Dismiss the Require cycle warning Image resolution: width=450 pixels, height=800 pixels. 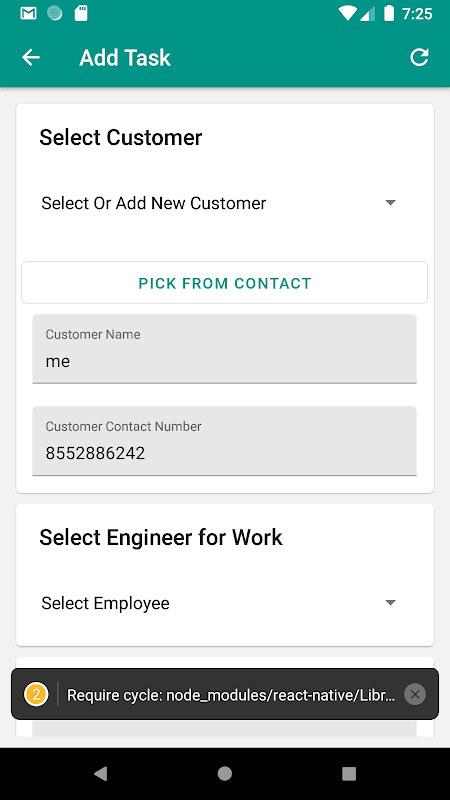[415, 694]
